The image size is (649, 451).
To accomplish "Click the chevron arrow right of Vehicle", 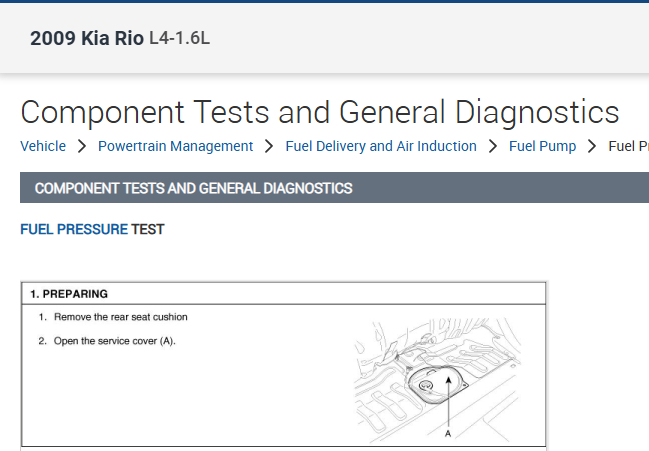I will 82,146.
